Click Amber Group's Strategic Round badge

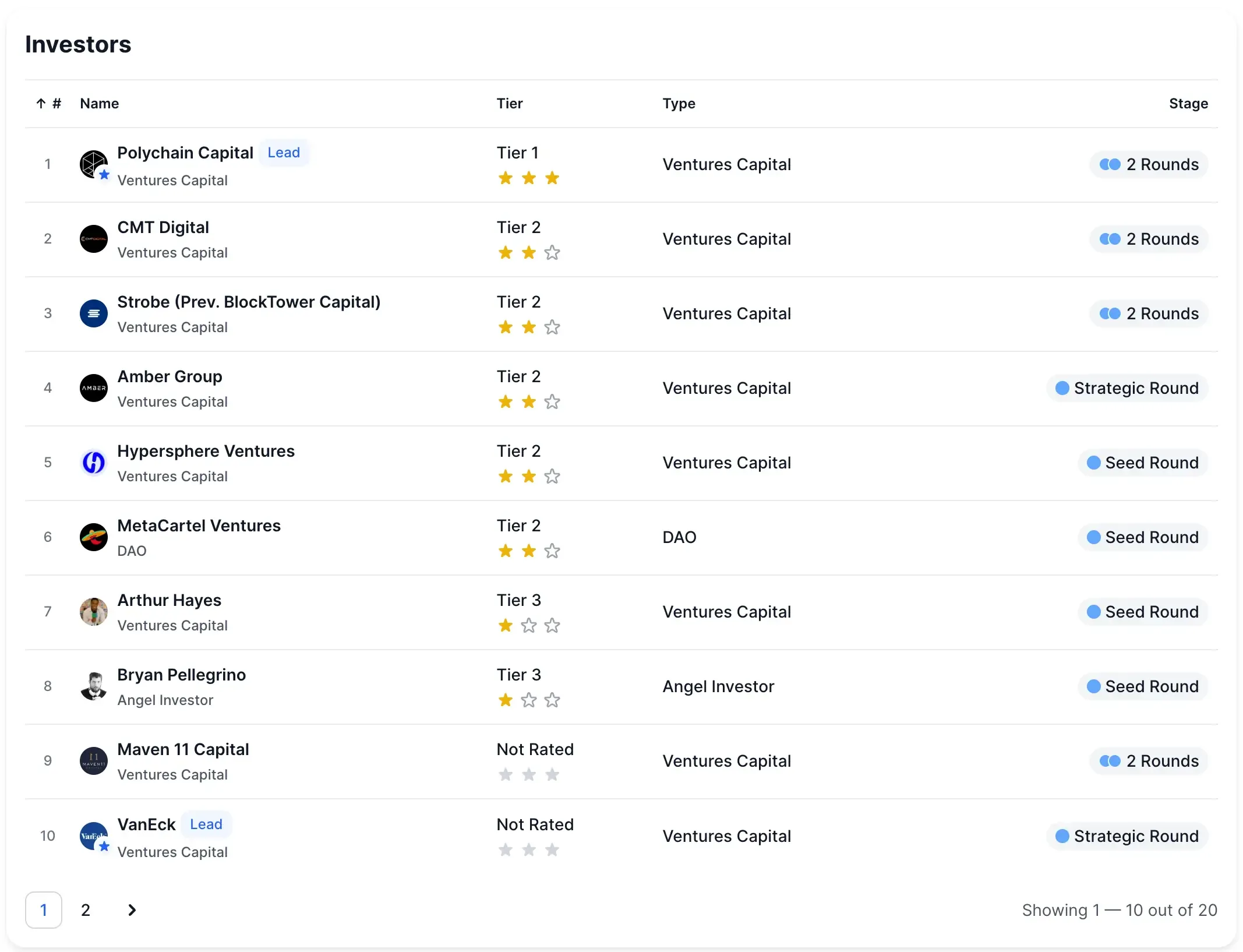coord(1127,388)
